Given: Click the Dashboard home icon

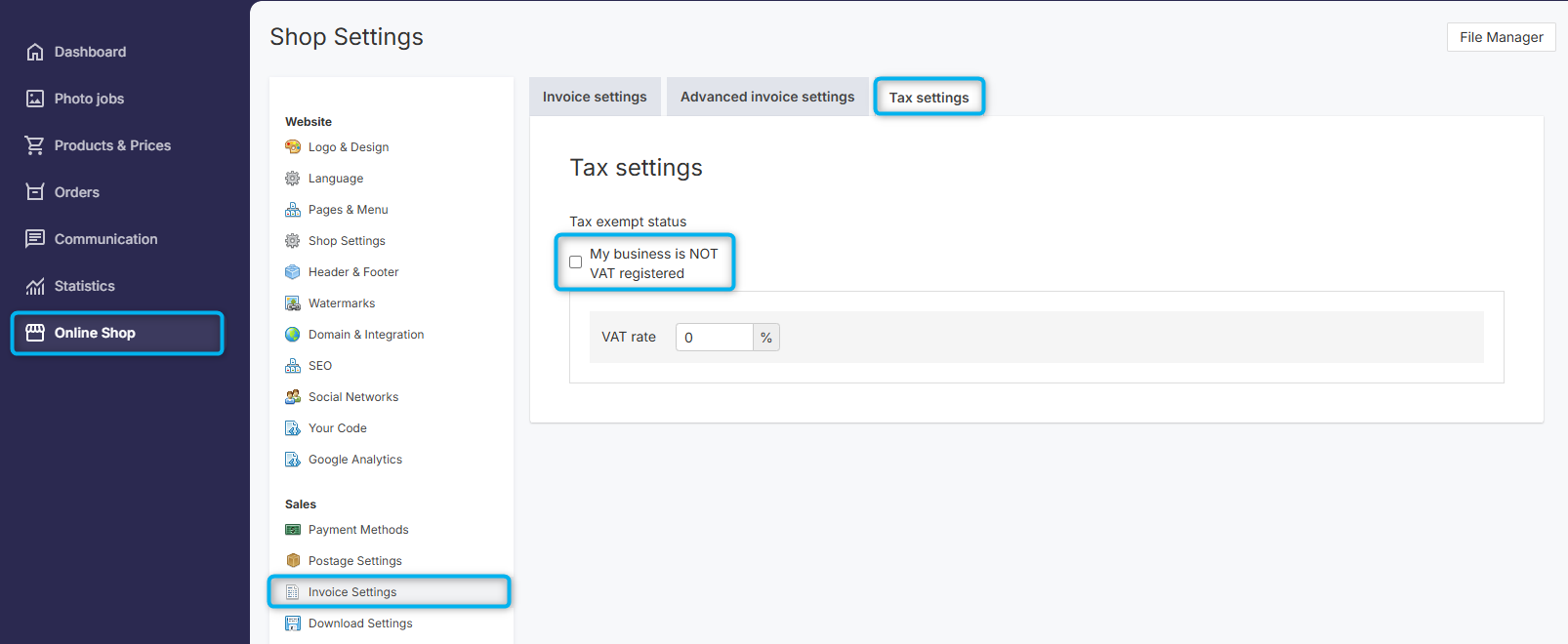Looking at the screenshot, I should coord(35,52).
